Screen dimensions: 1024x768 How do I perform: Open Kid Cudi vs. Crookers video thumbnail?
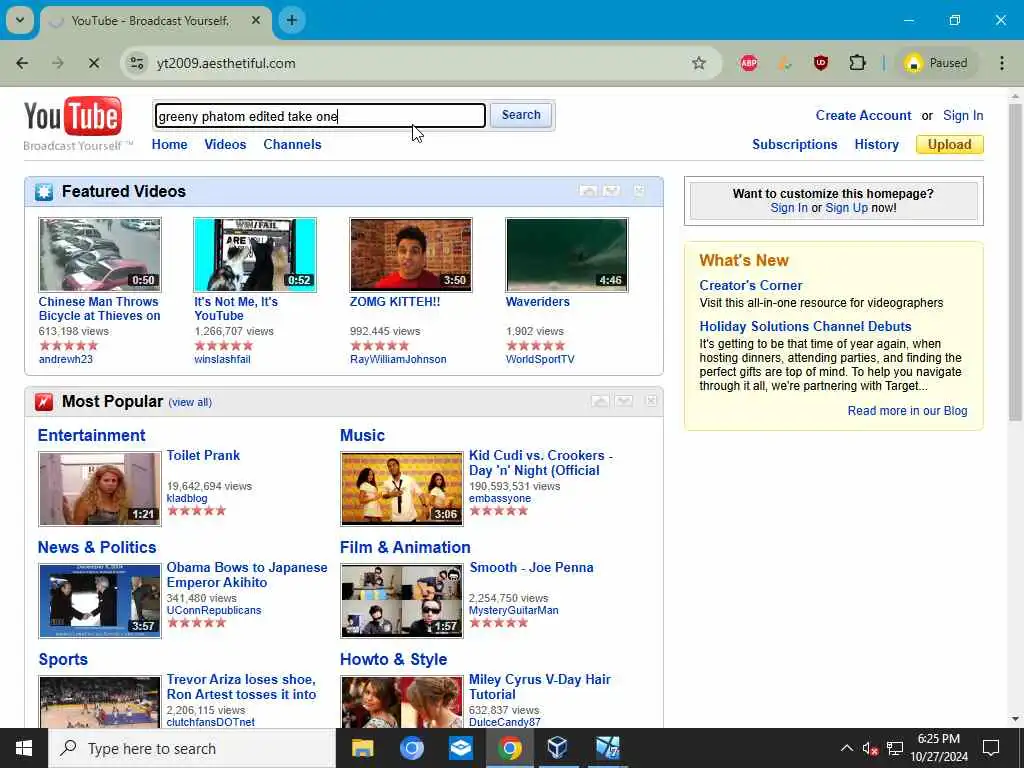point(402,488)
